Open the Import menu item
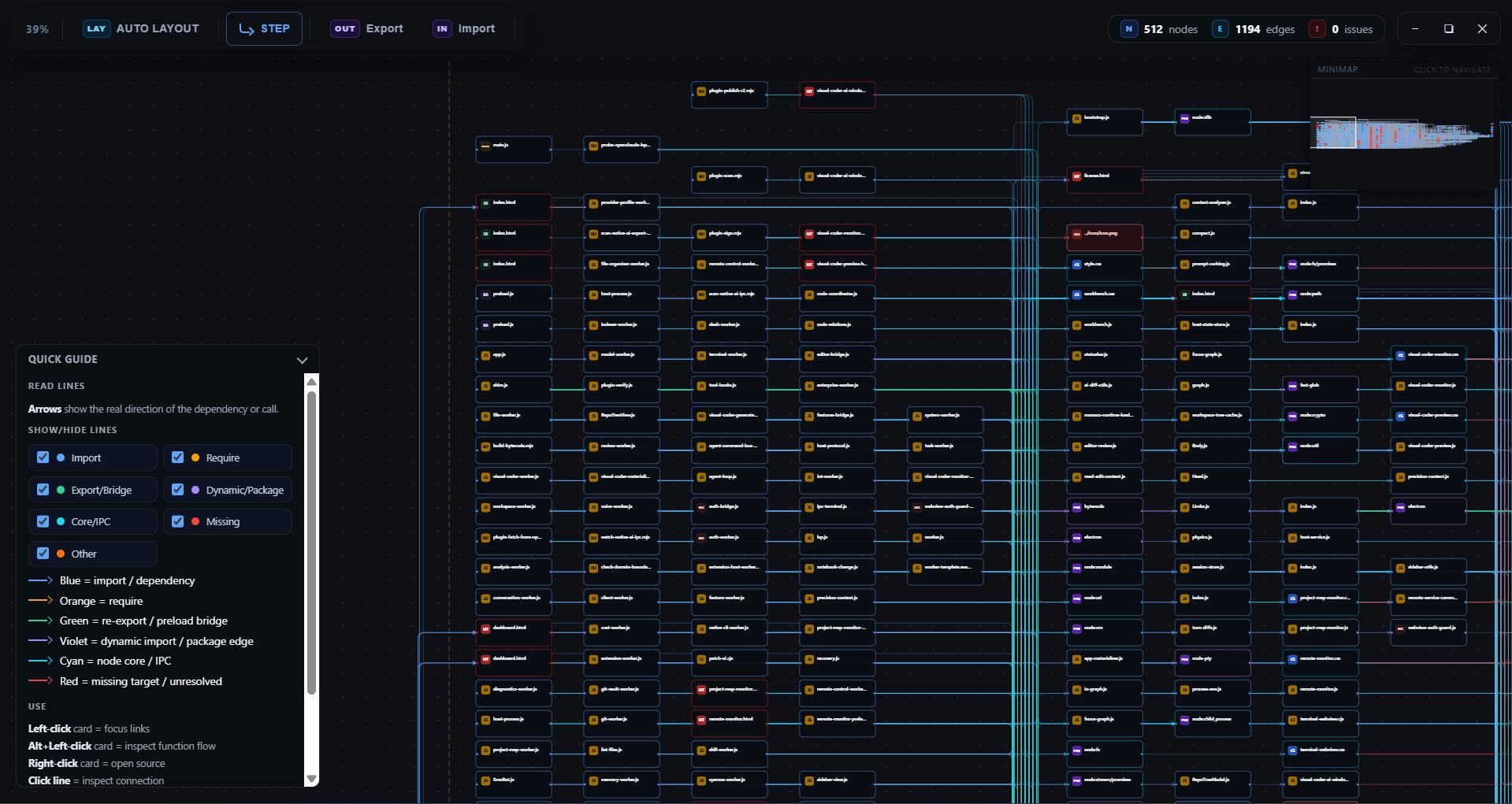This screenshot has width=1512, height=804. click(x=464, y=29)
